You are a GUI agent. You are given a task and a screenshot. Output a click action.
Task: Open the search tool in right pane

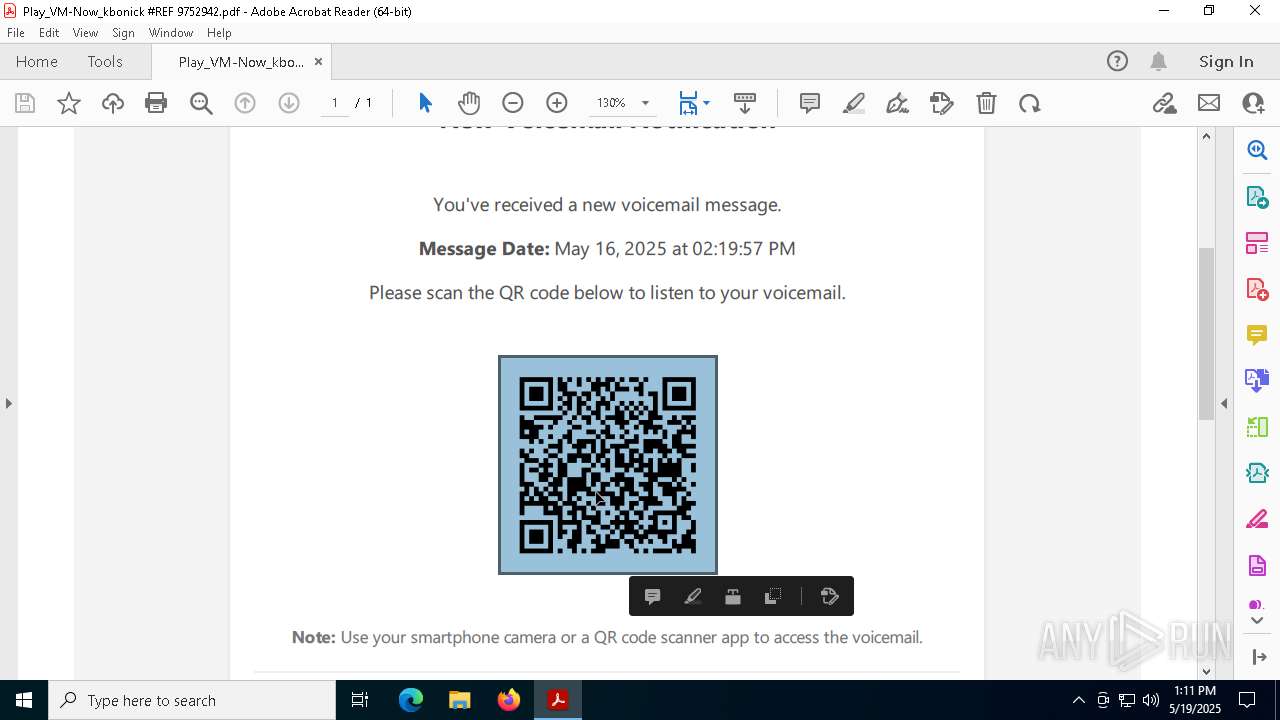click(1257, 150)
